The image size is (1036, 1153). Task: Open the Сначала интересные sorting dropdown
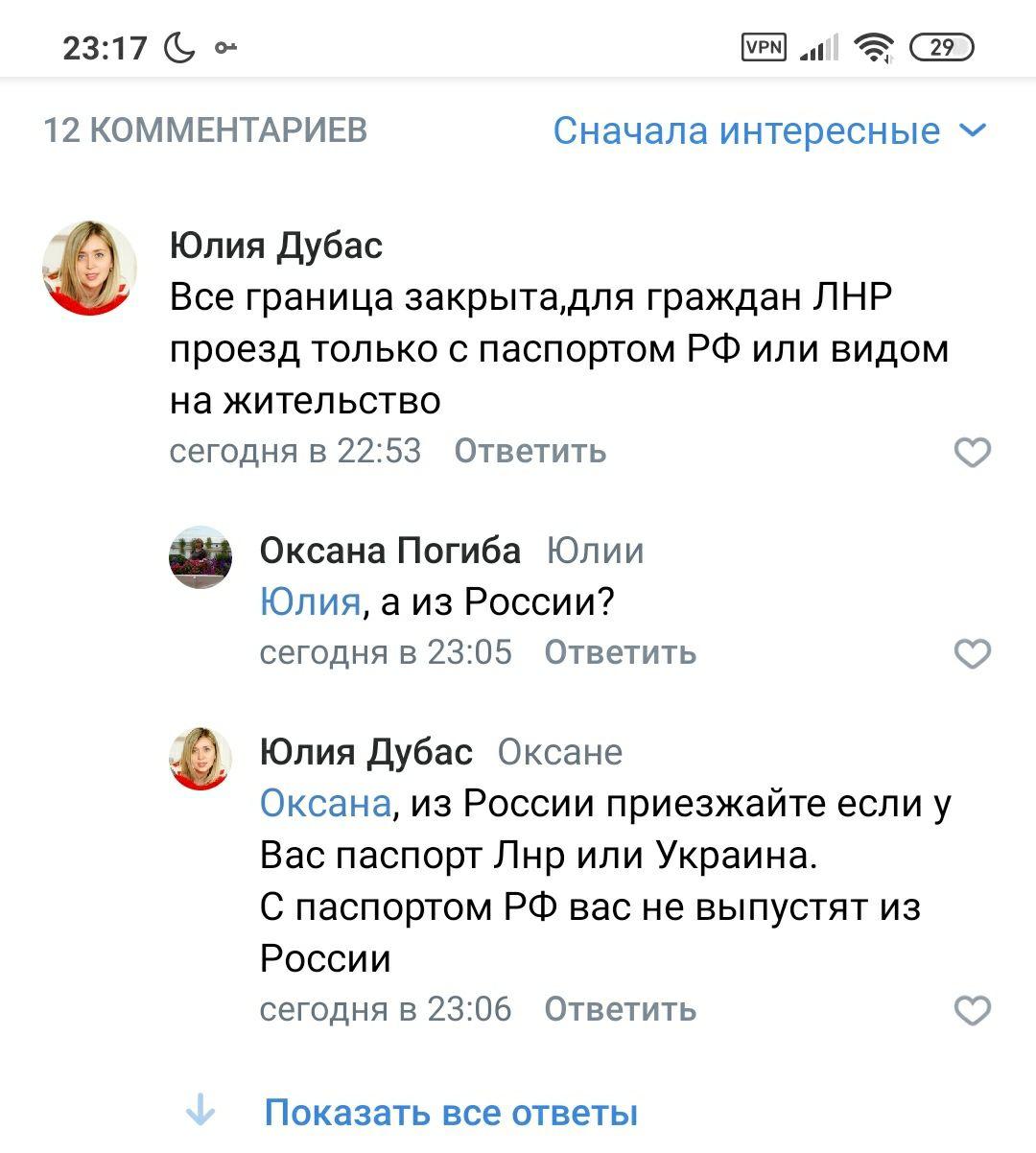(x=743, y=131)
